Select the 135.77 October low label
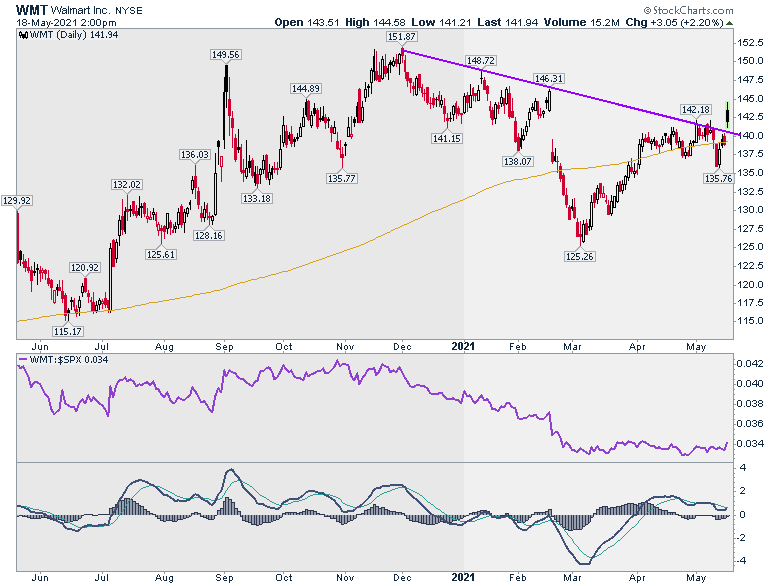Viewport: 780px width, 586px height. click(x=342, y=178)
